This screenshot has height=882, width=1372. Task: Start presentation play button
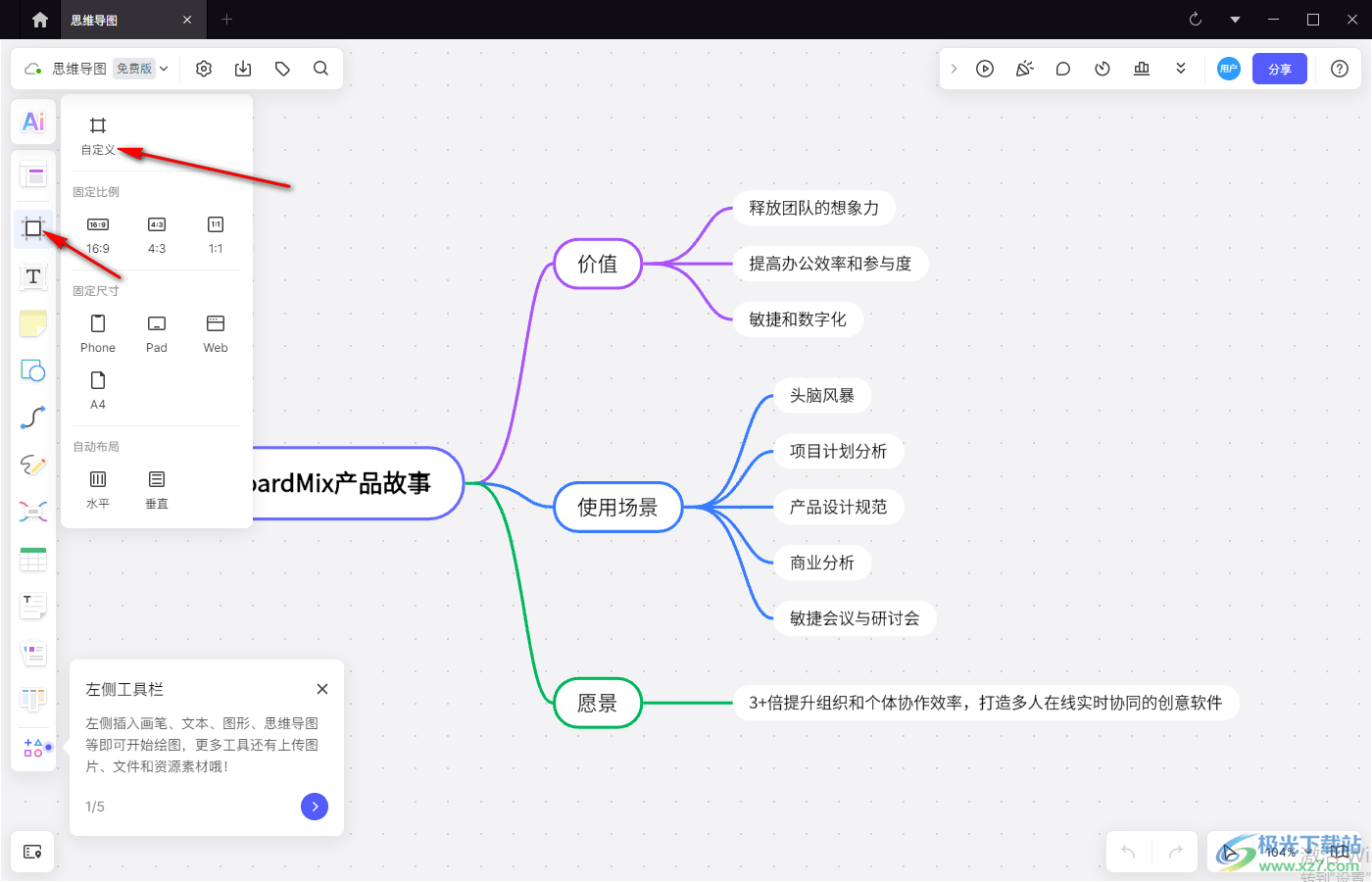(x=985, y=69)
